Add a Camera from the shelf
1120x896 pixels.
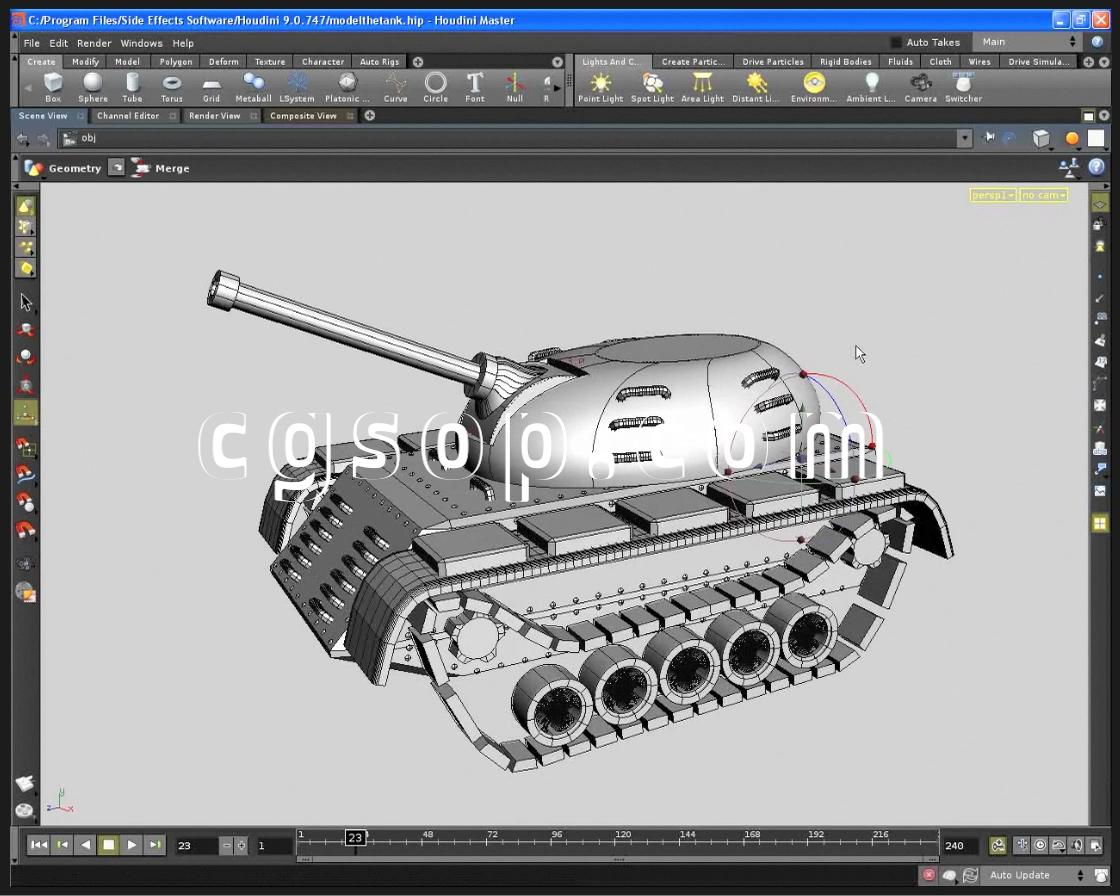click(x=920, y=87)
